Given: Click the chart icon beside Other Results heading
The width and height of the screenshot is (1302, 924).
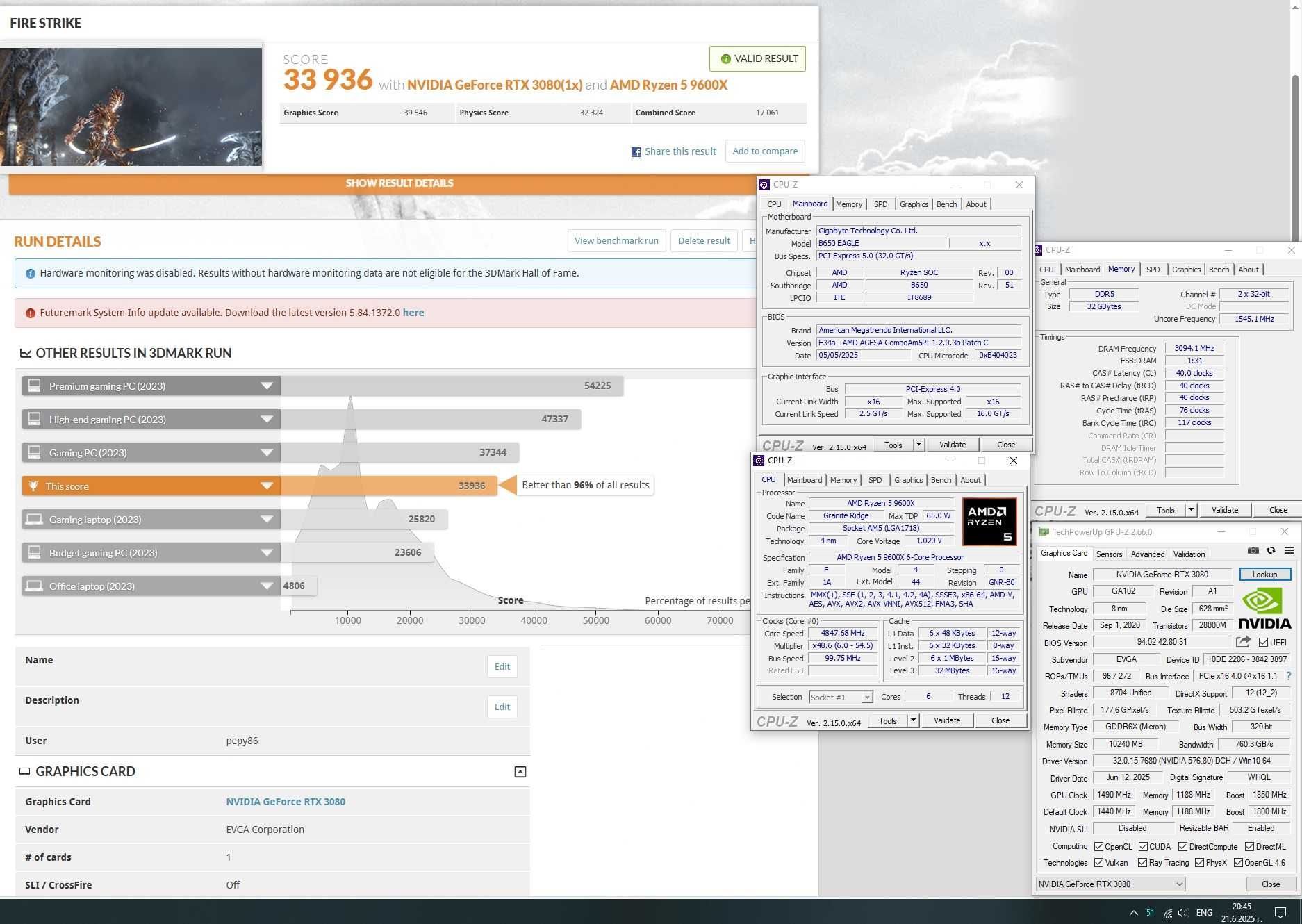Looking at the screenshot, I should tap(26, 354).
